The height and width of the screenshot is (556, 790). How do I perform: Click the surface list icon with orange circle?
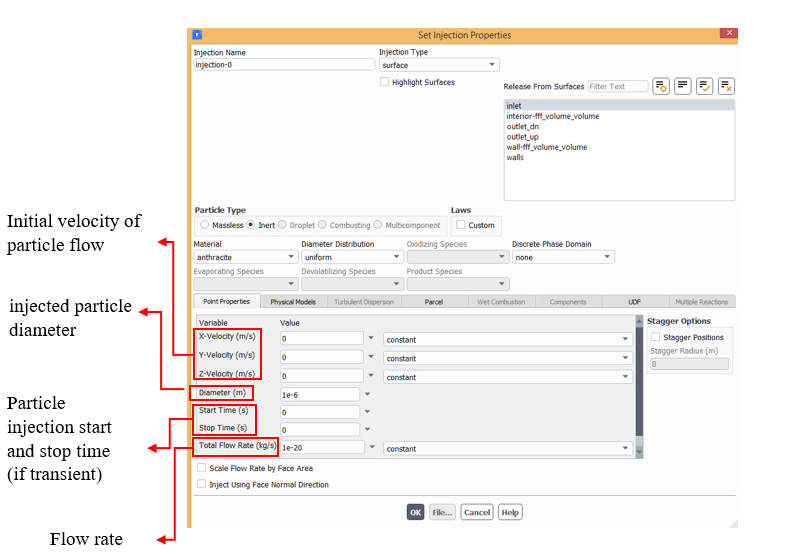click(x=661, y=86)
